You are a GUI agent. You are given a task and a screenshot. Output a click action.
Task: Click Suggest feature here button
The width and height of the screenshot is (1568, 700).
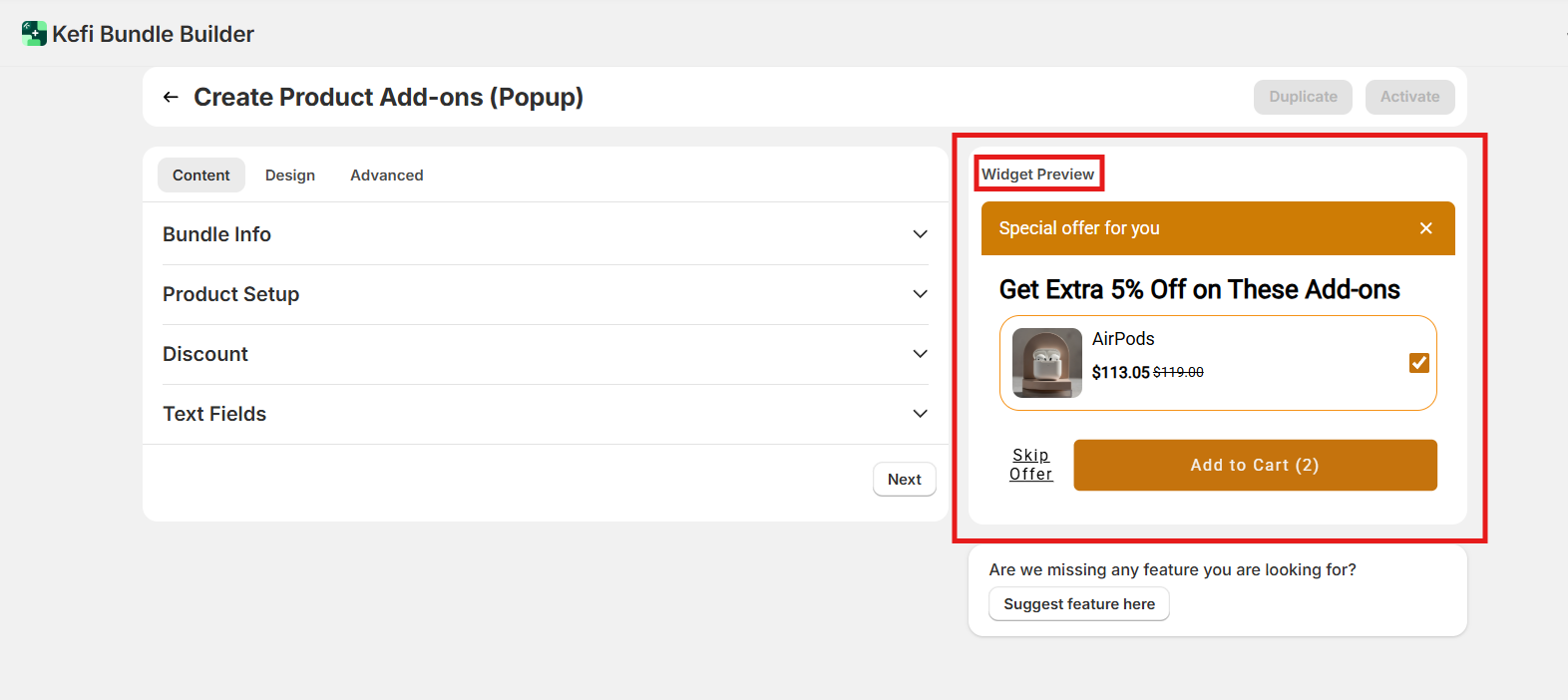(1078, 604)
